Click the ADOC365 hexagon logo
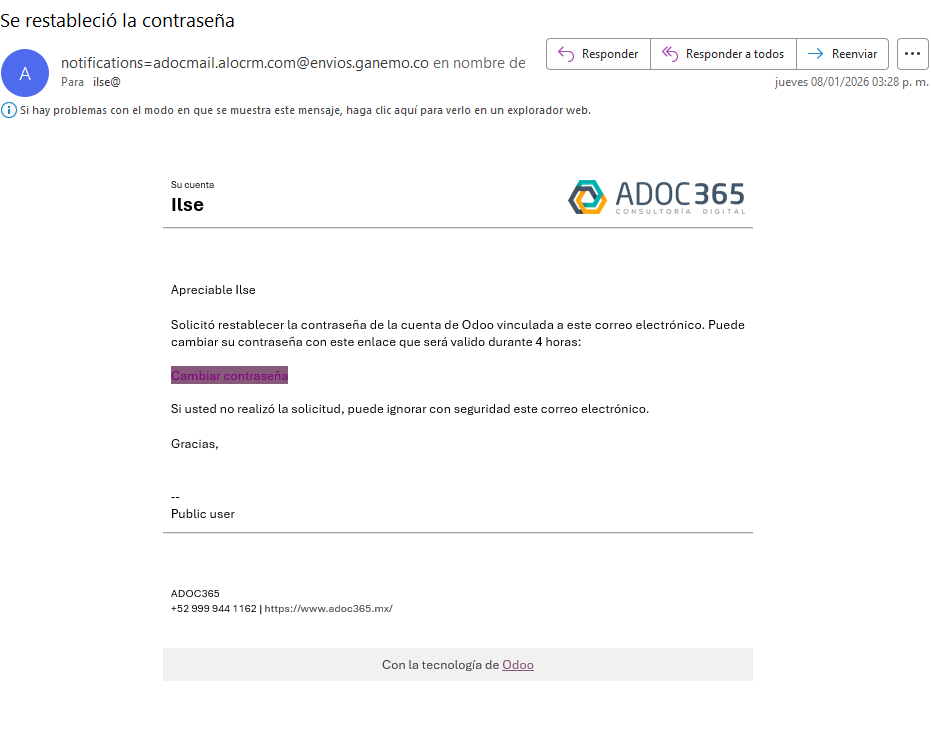This screenshot has width=931, height=748. [x=587, y=197]
